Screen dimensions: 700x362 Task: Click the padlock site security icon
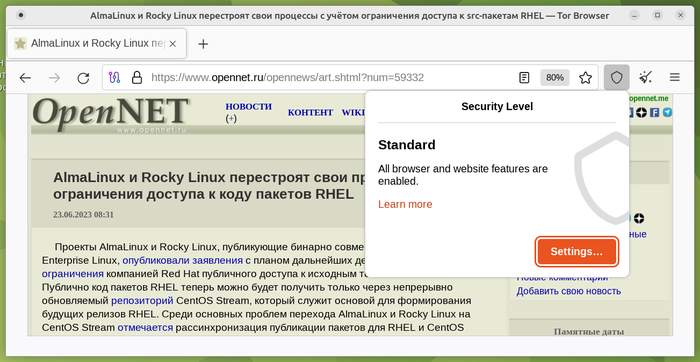[137, 78]
